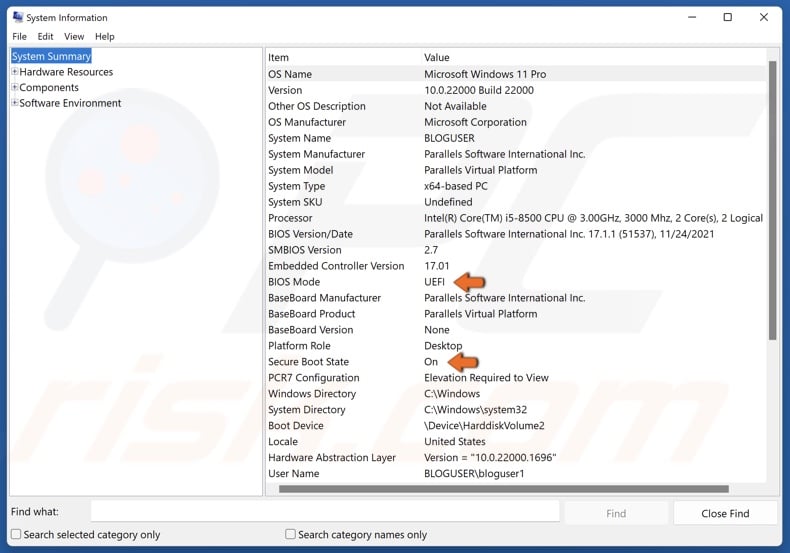Select the System Directory row

point(516,409)
